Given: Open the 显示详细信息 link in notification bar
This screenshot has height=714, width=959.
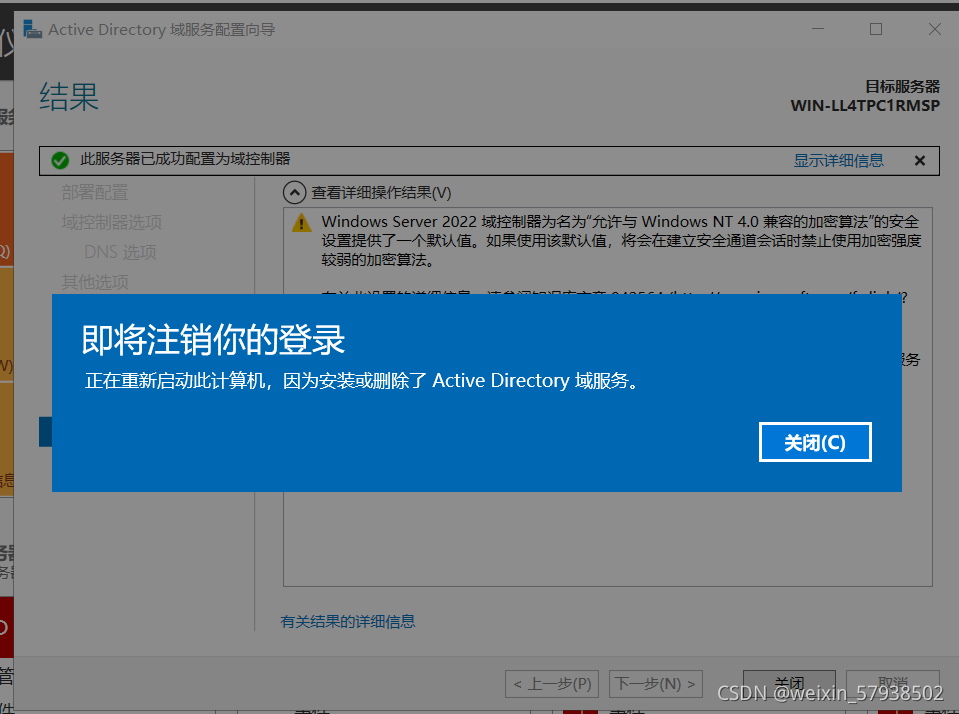Looking at the screenshot, I should pyautogui.click(x=839, y=160).
